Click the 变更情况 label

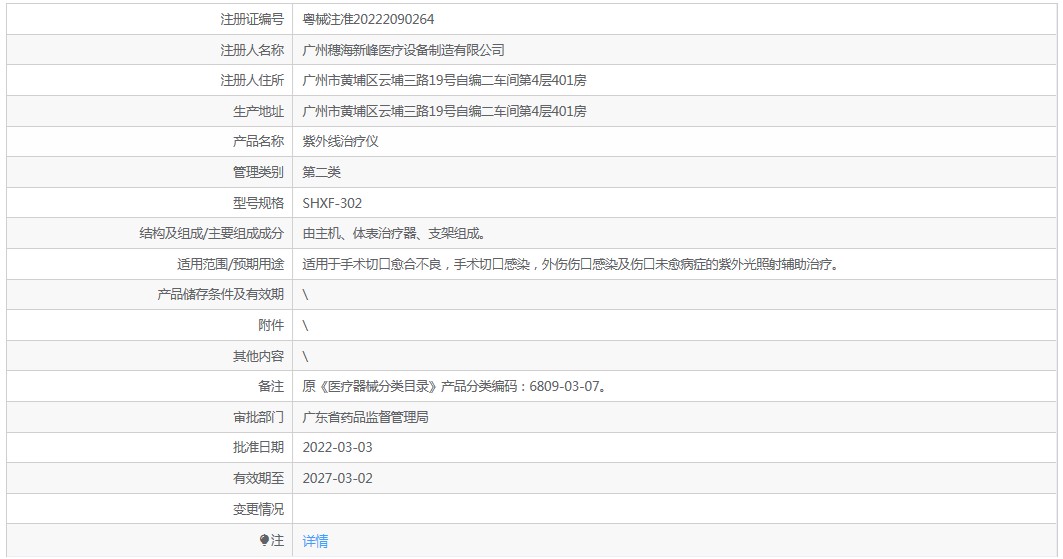tap(258, 509)
